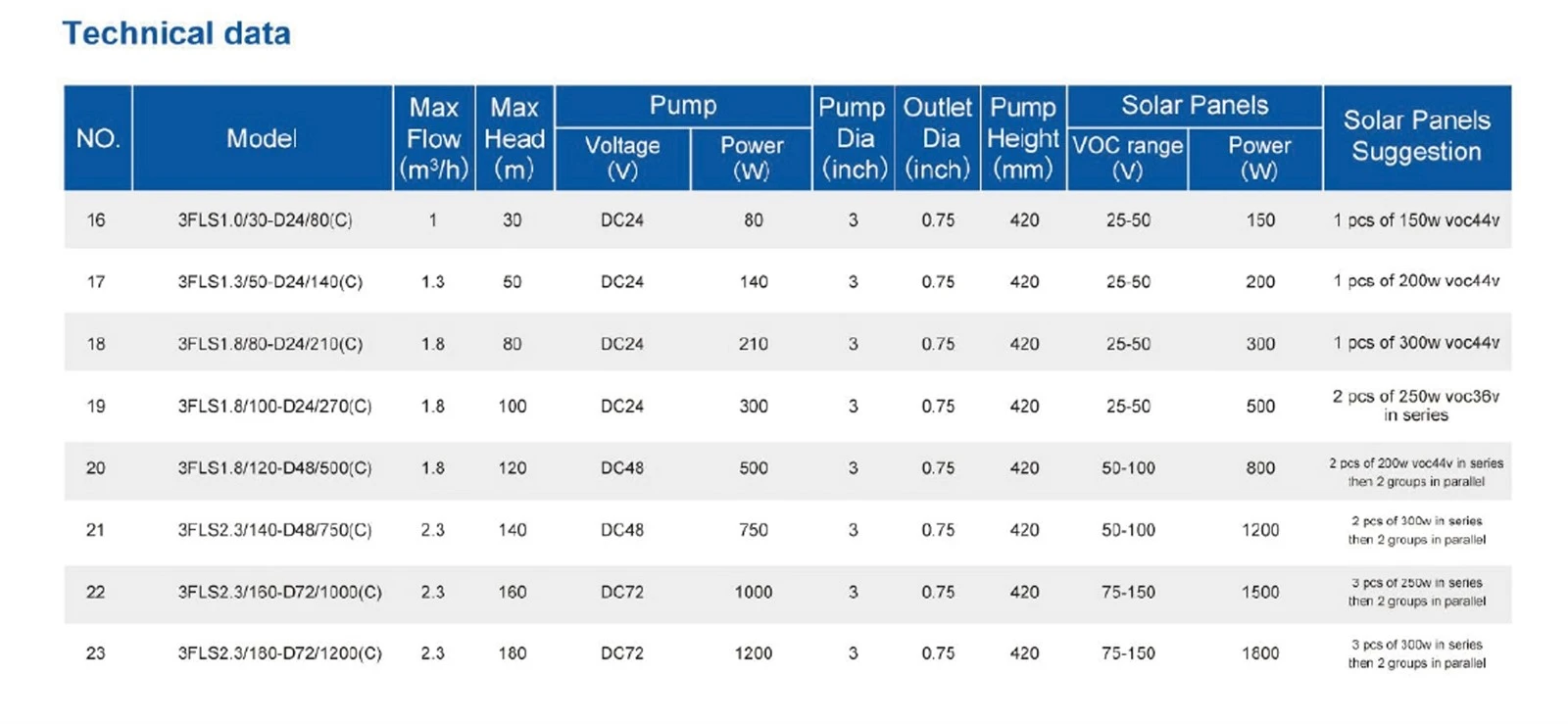Click the Solar Panels Suggestion header
Screen dimensions: 1568x724
coord(1417,136)
